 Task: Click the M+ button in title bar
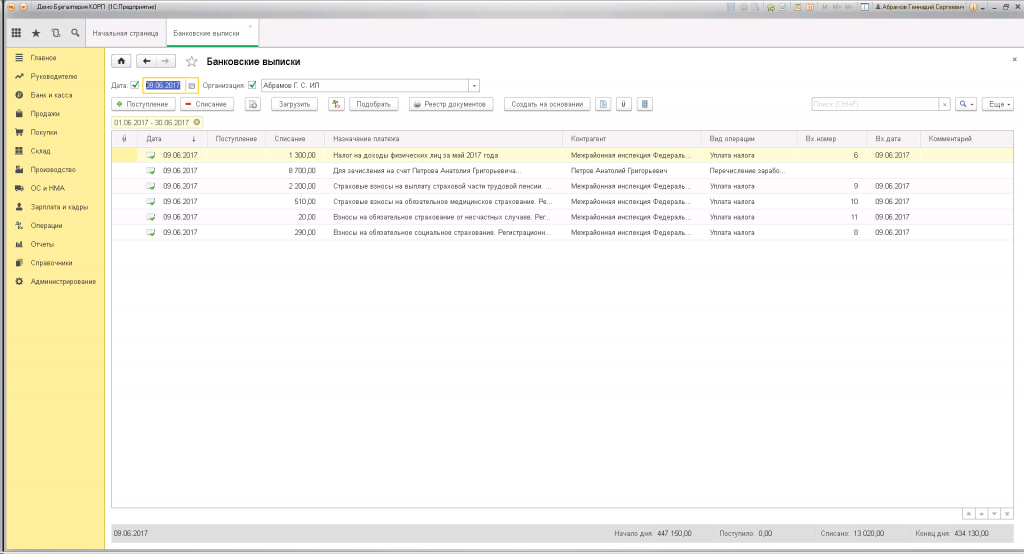pos(837,7)
